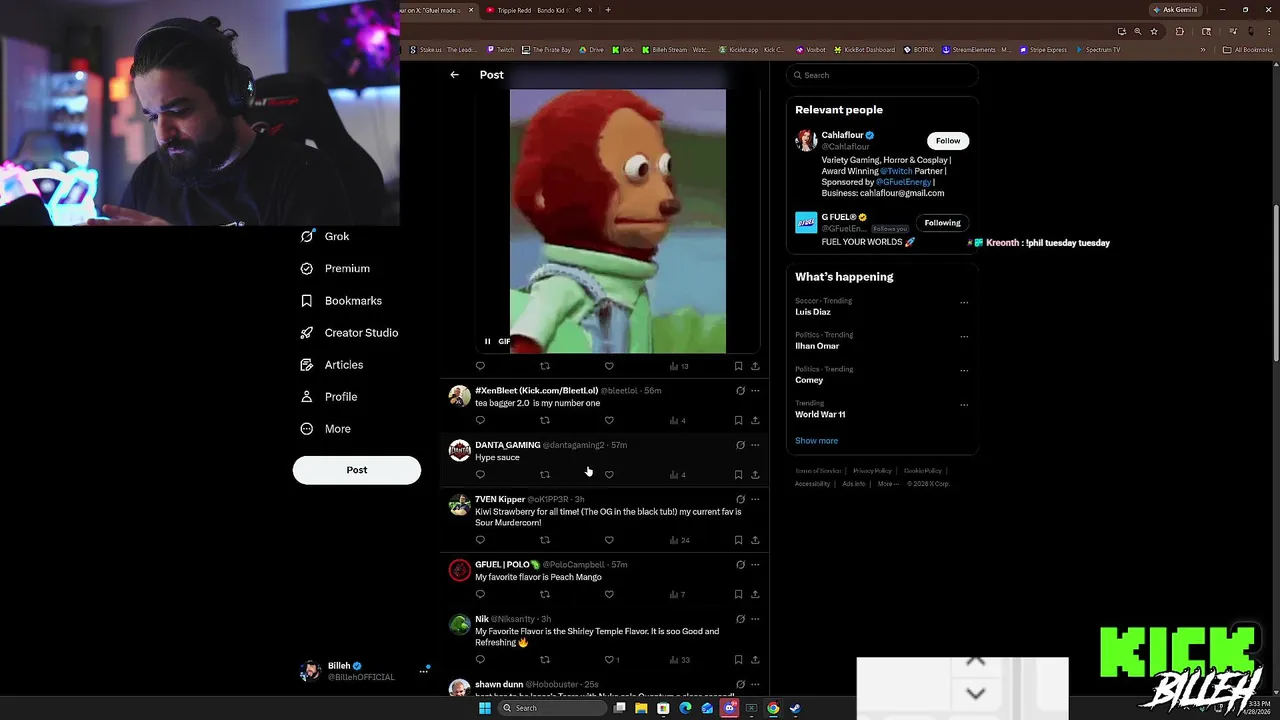Open more options for shawn dunn's reply
Viewport: 1280px width, 720px height.
click(x=755, y=685)
